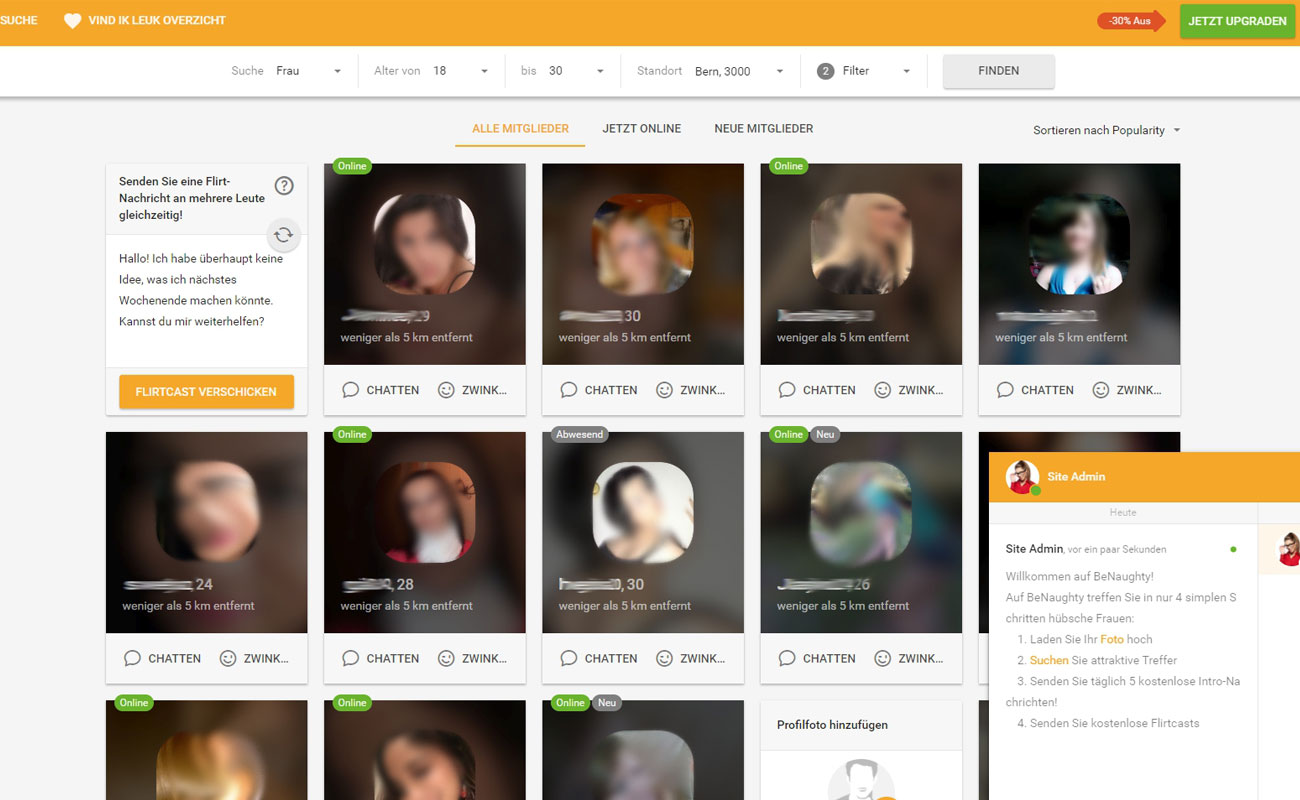Click the Willkommen auf BeNaughty! chat line
Viewport: 1300px width, 800px height.
tap(1080, 577)
